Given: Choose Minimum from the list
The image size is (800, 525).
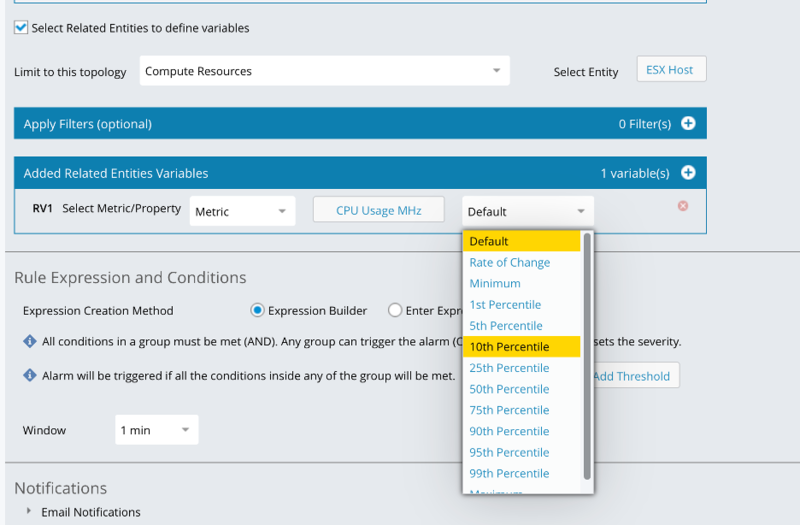Looking at the screenshot, I should tap(521, 283).
